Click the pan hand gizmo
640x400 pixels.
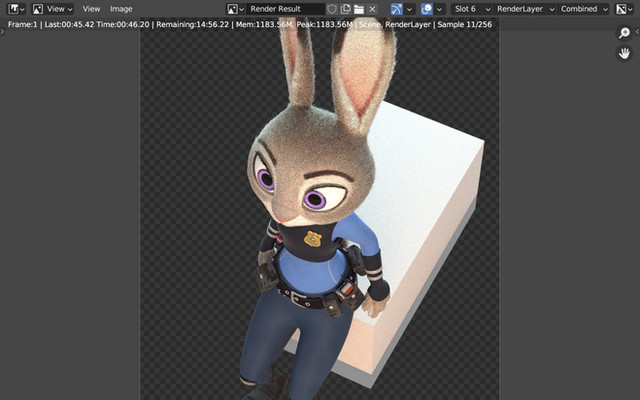624,53
